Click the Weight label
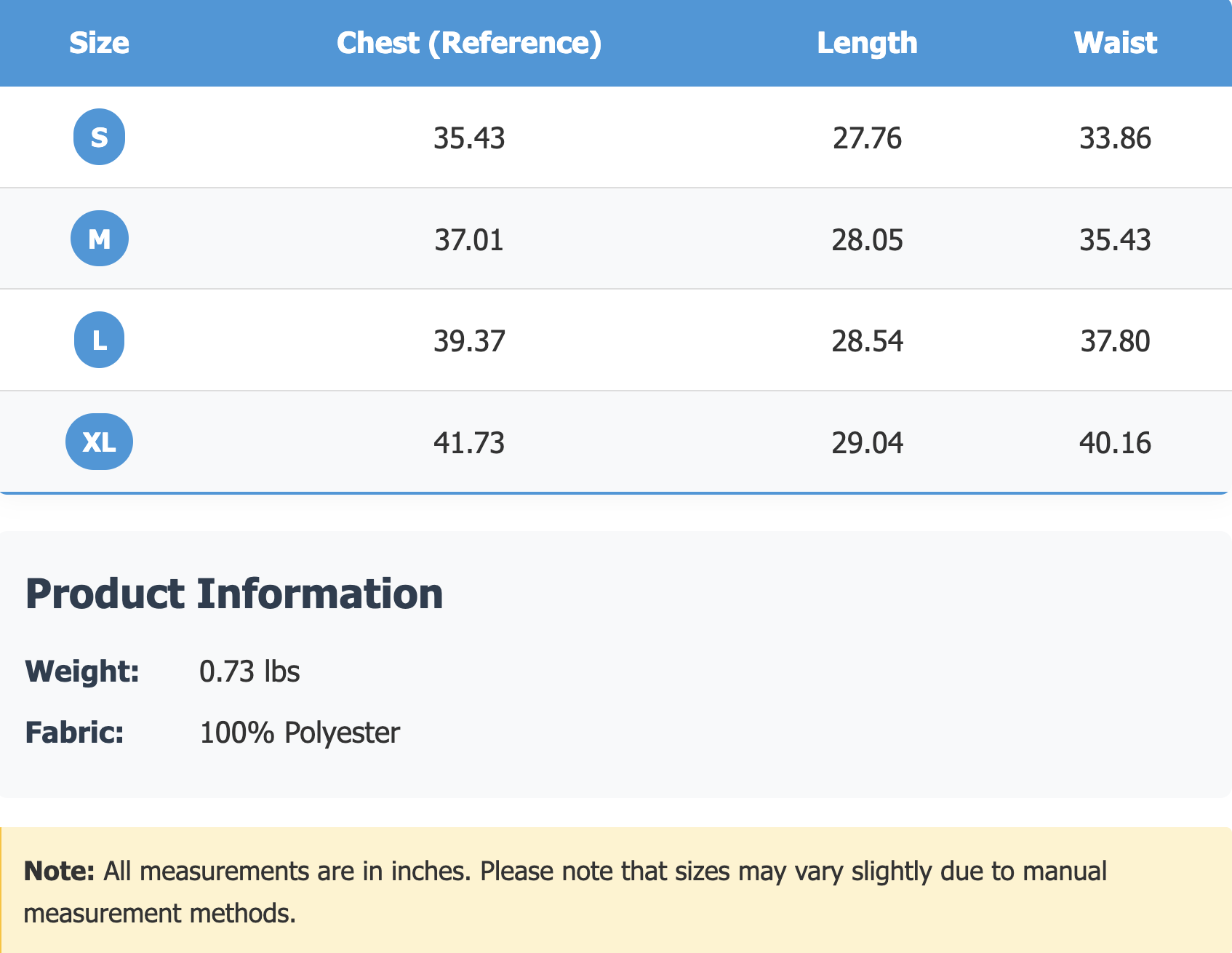This screenshot has height=953, width=1232. click(82, 671)
